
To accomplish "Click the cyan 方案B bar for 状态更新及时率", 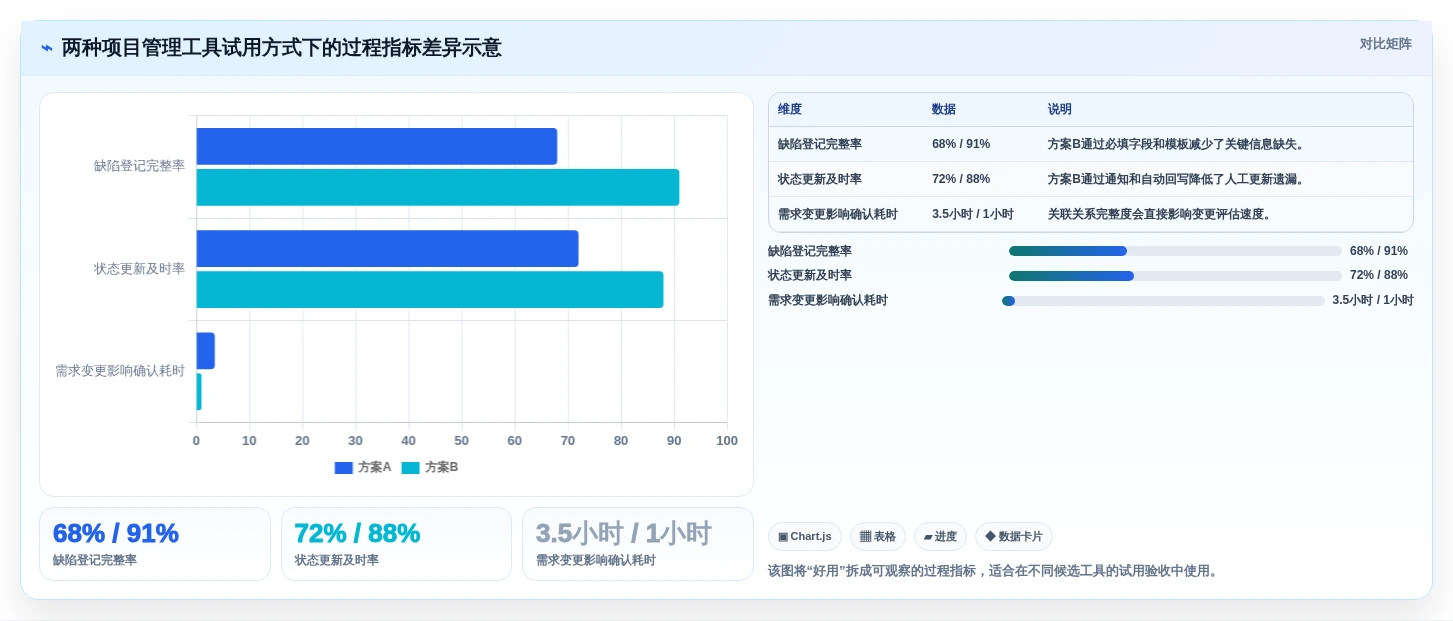I will coord(430,290).
